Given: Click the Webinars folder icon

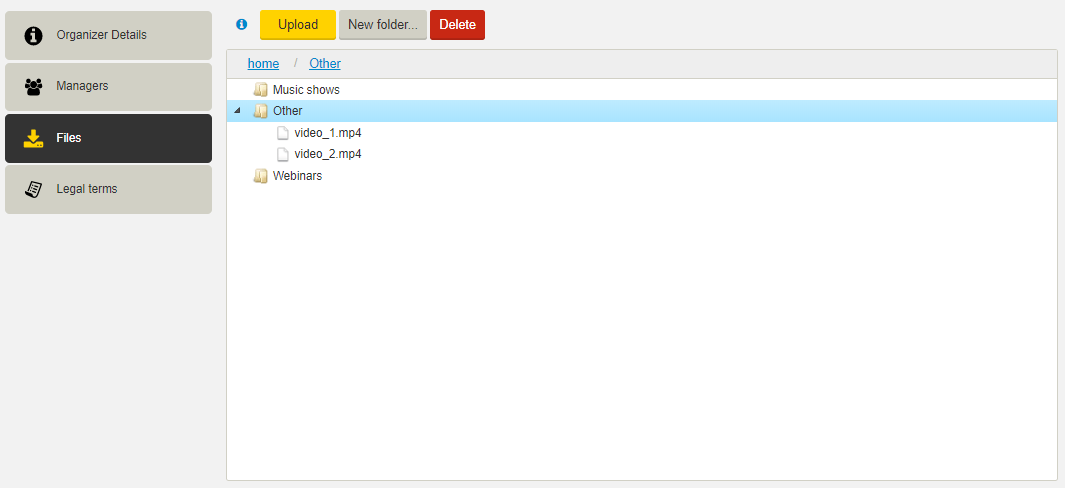Looking at the screenshot, I should [260, 176].
